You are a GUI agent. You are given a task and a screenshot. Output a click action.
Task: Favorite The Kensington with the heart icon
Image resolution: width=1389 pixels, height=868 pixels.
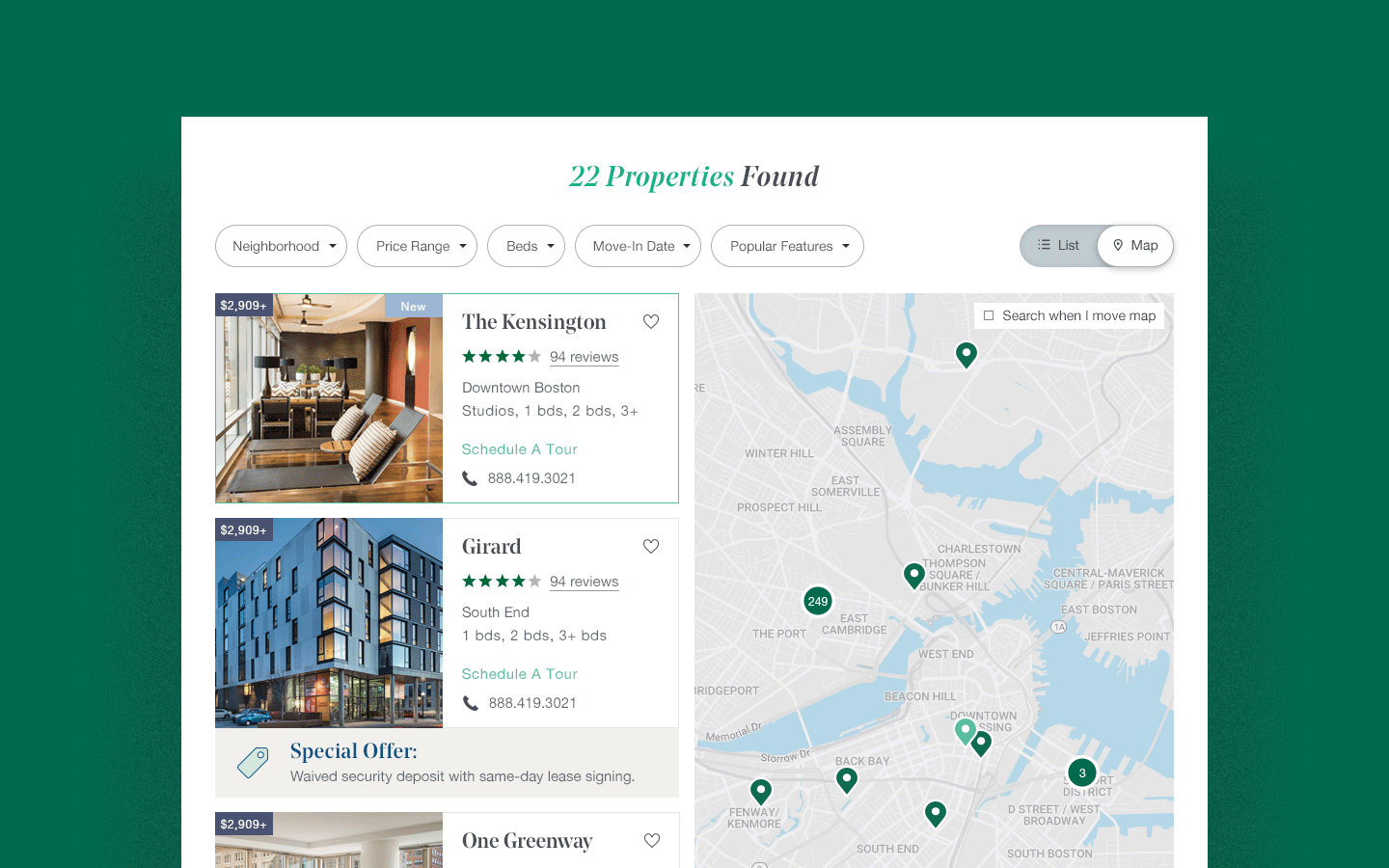point(651,321)
